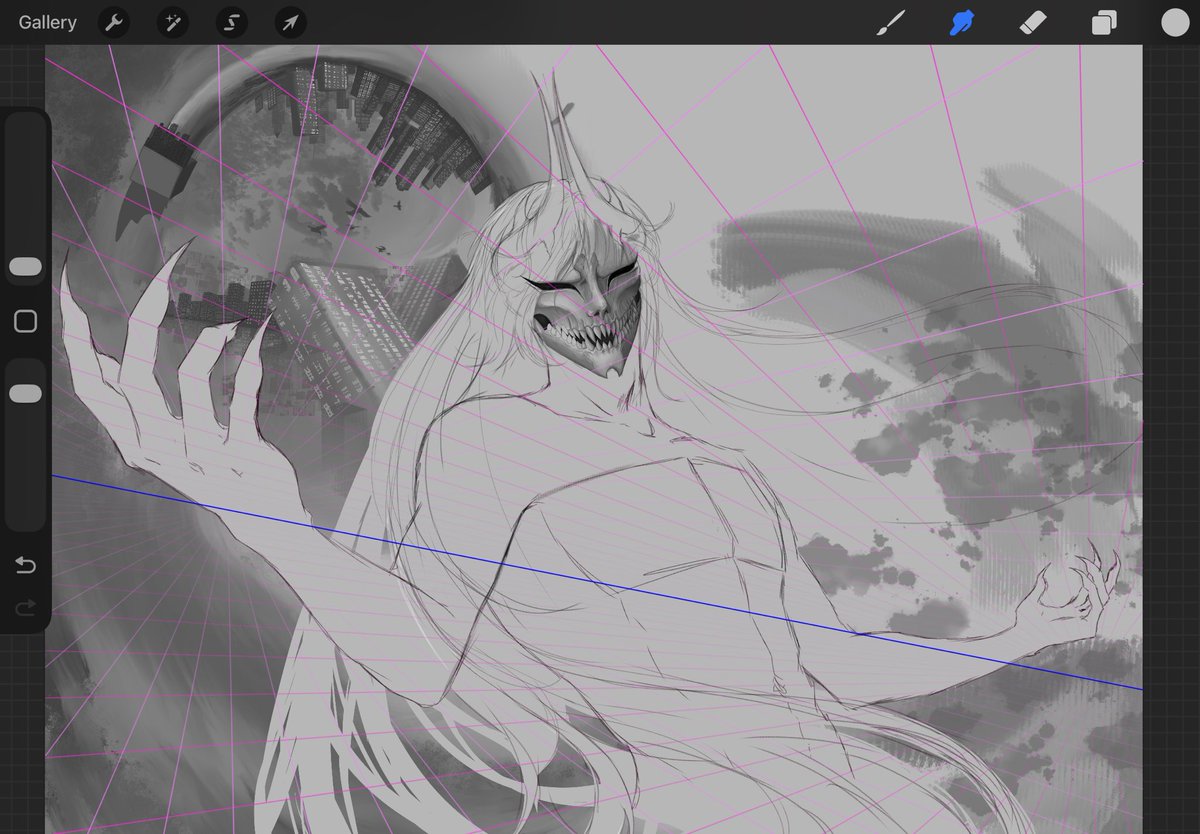Return to the Gallery
This screenshot has height=834, width=1200.
coord(47,22)
